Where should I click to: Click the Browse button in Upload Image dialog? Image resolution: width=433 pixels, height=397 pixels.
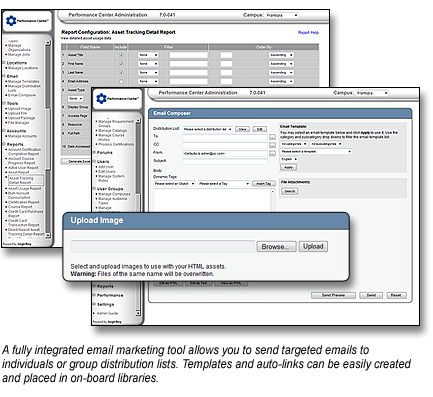click(x=276, y=247)
